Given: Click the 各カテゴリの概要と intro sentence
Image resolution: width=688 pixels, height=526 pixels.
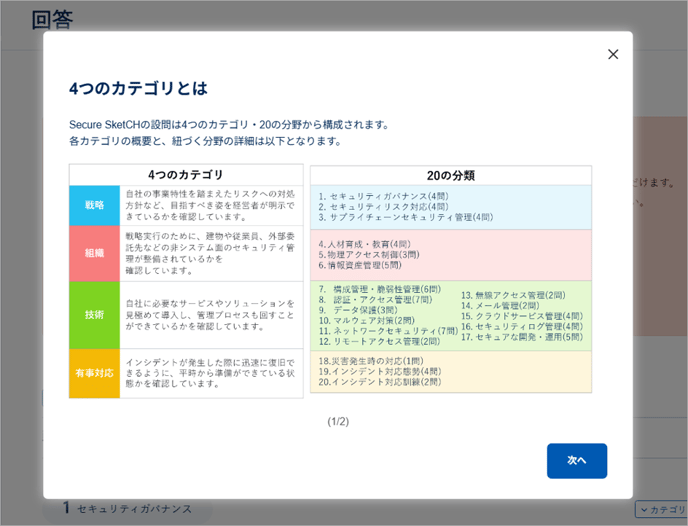Looking at the screenshot, I should pos(205,141).
